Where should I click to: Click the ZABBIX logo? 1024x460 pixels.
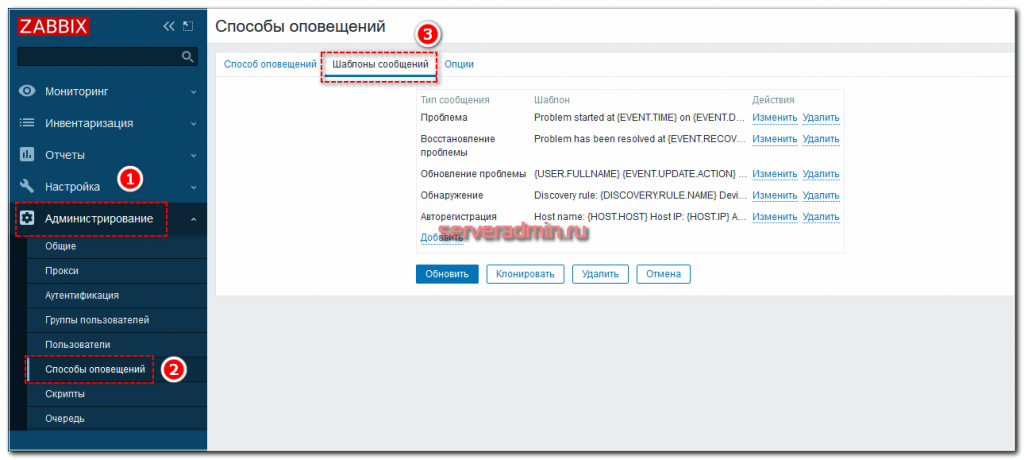click(54, 25)
